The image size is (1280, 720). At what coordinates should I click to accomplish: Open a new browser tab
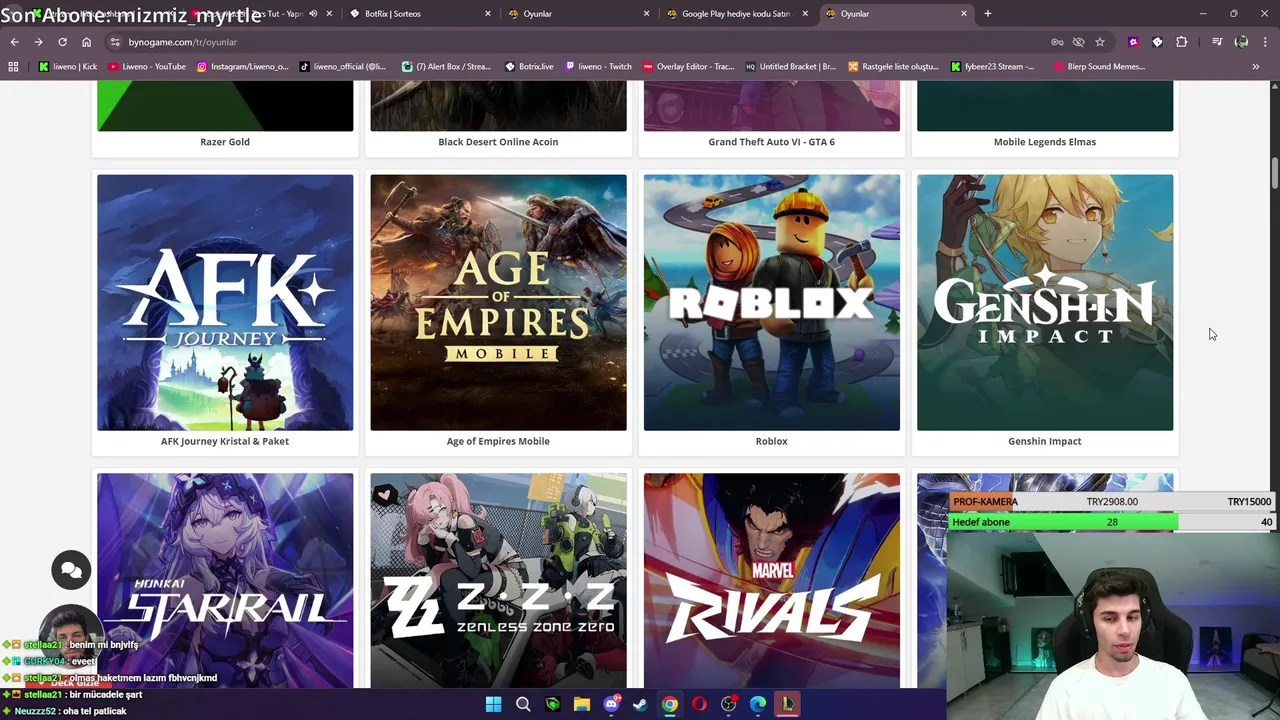pyautogui.click(x=988, y=14)
